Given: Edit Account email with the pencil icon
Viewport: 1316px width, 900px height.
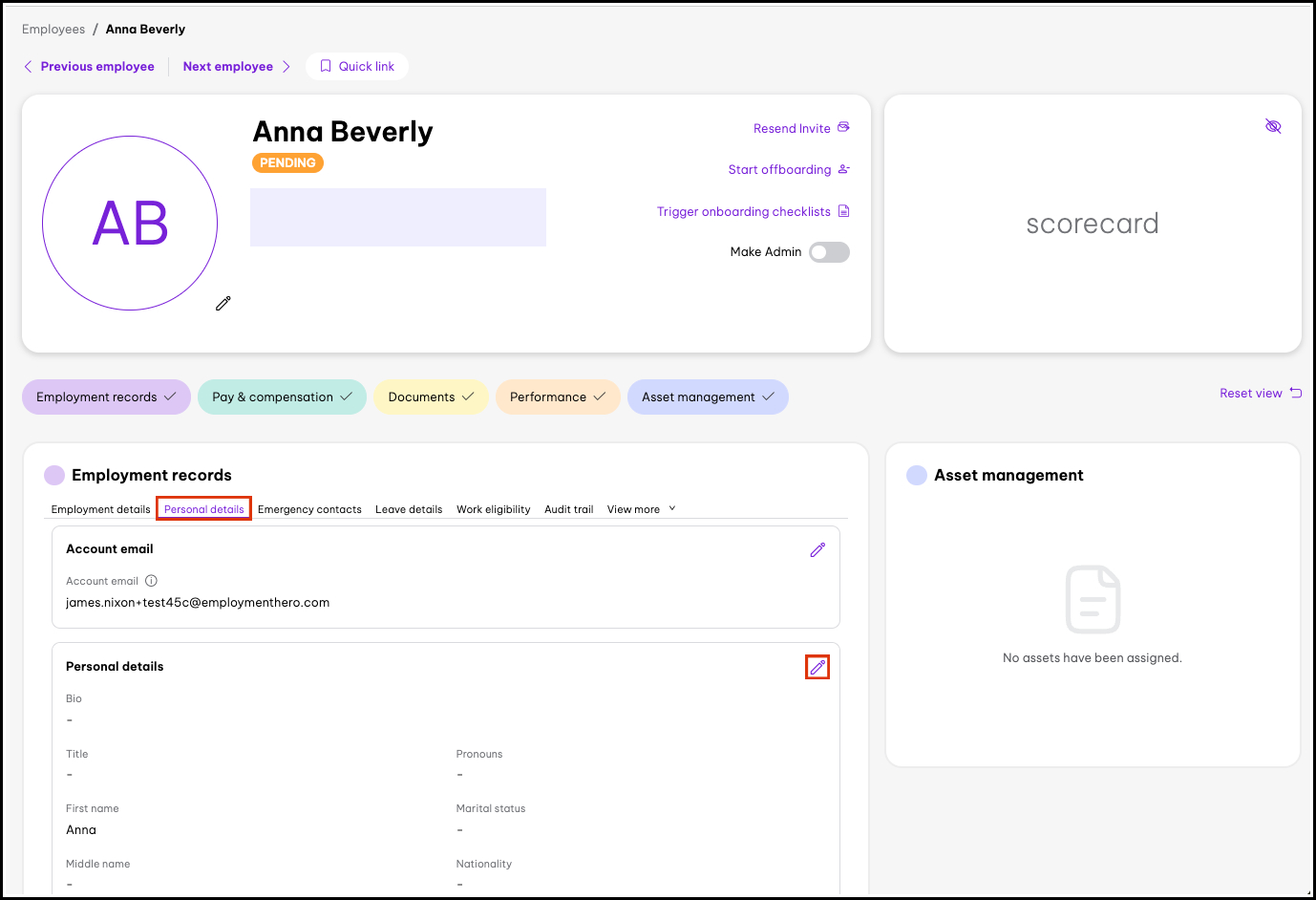Looking at the screenshot, I should pyautogui.click(x=817, y=549).
